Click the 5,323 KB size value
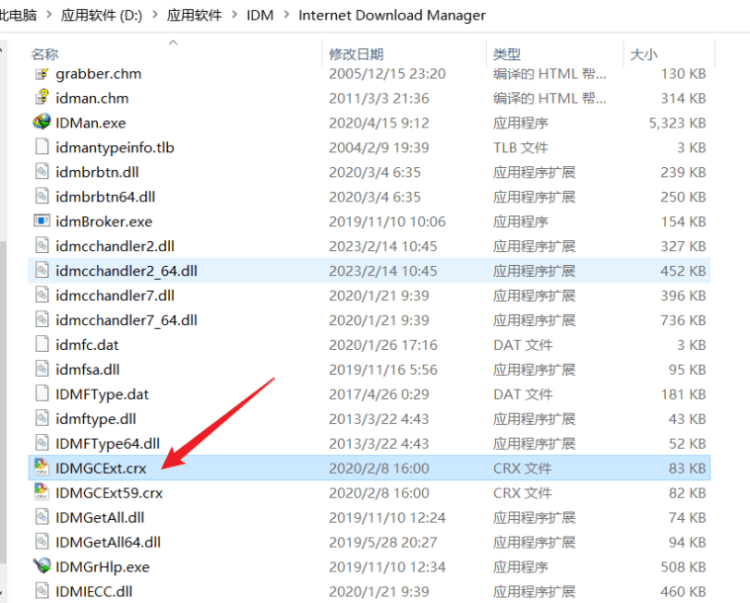Viewport: 750px width, 603px height. (677, 123)
